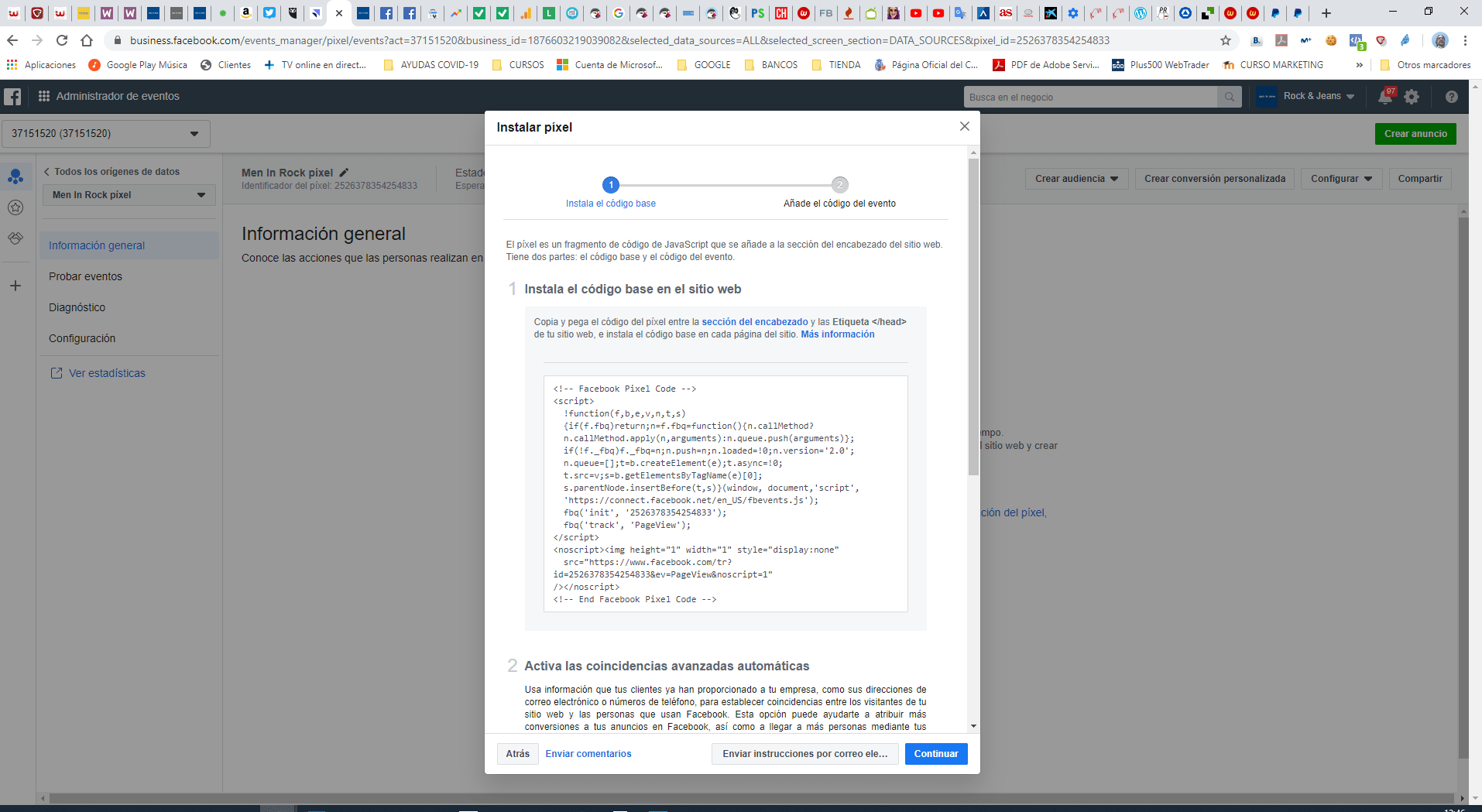Open Plus500 WebTrader bookmark
The height and width of the screenshot is (812, 1482).
click(1160, 65)
